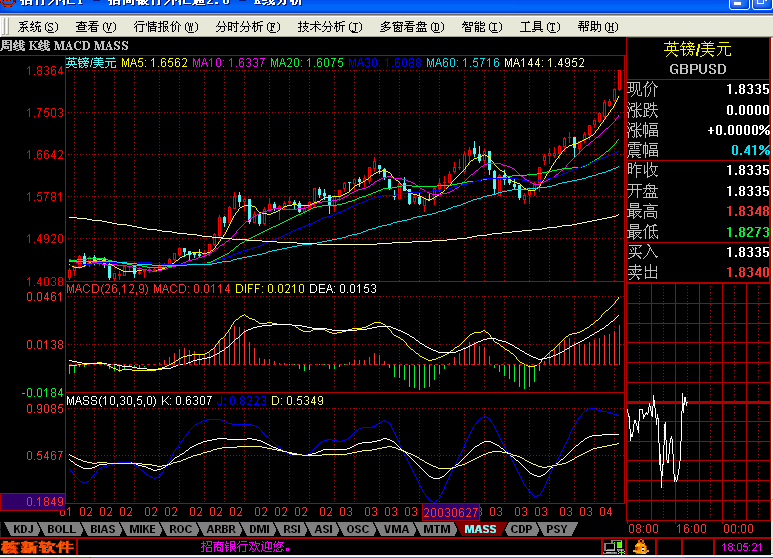Click the GBPUSD symbol label
This screenshot has height=558, width=773.
[698, 69]
